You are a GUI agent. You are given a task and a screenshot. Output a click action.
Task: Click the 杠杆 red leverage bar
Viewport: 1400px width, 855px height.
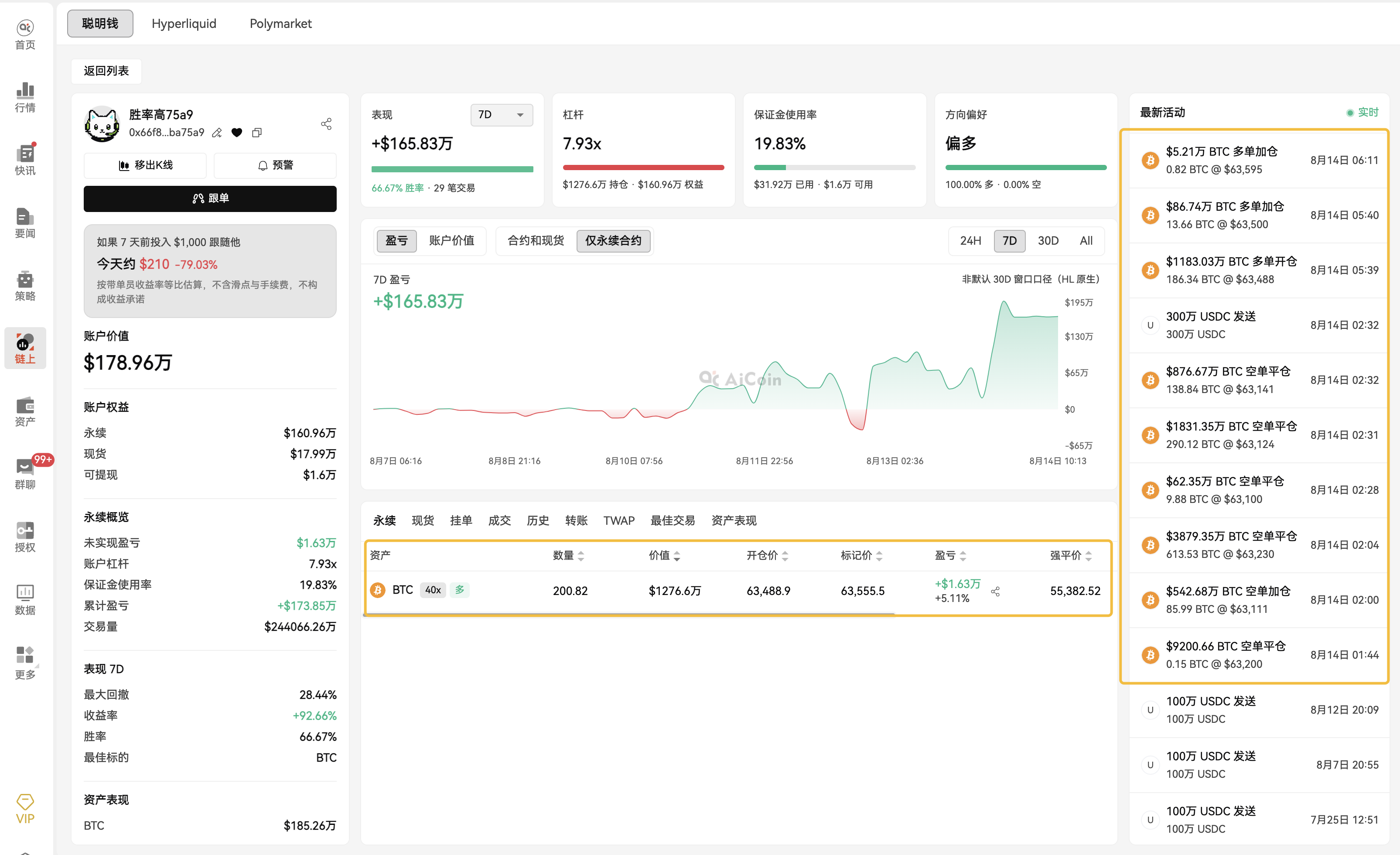(643, 168)
